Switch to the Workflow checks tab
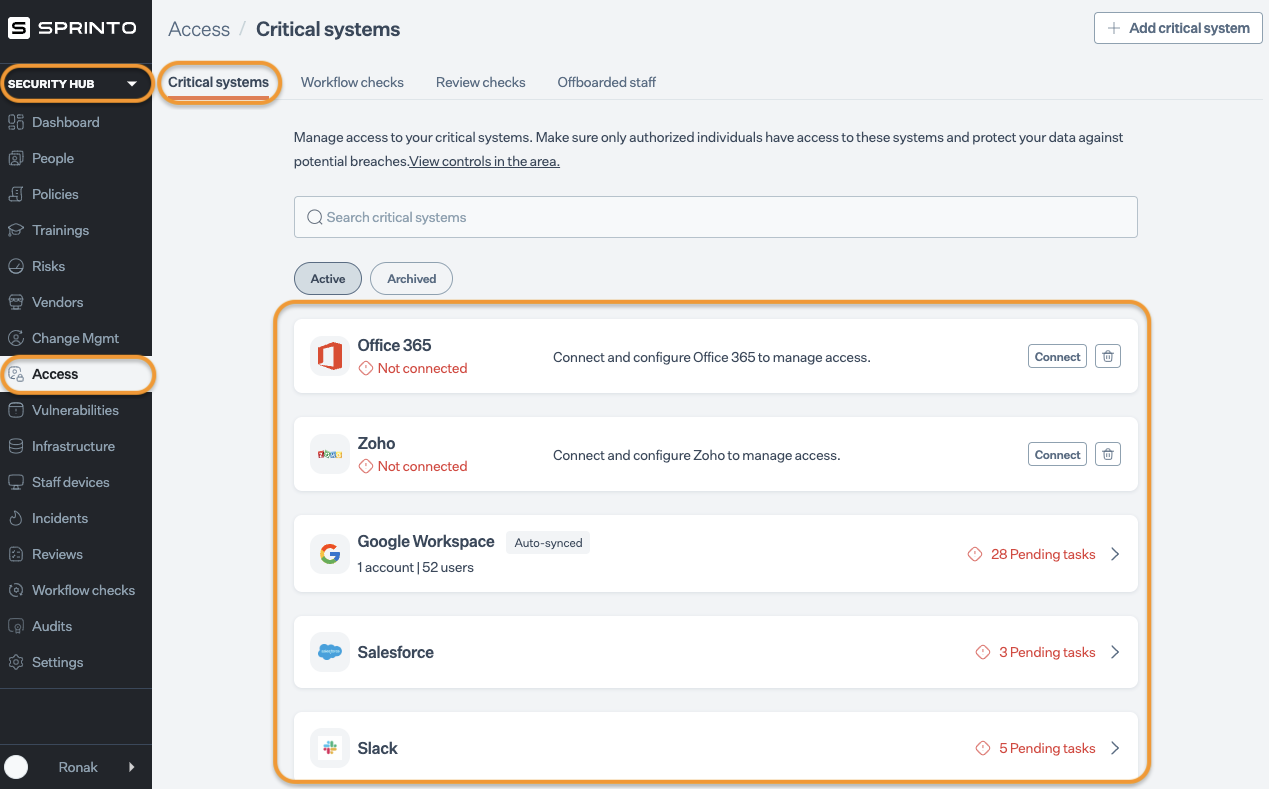The image size is (1269, 789). click(352, 82)
